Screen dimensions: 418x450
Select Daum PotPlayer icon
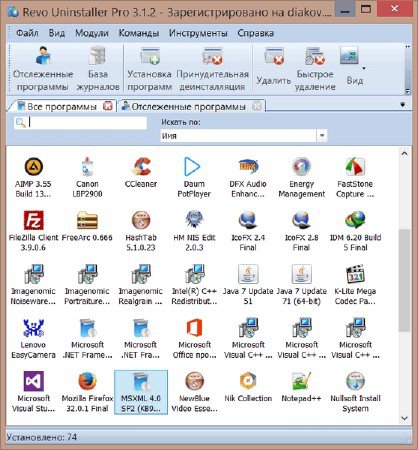click(x=194, y=177)
